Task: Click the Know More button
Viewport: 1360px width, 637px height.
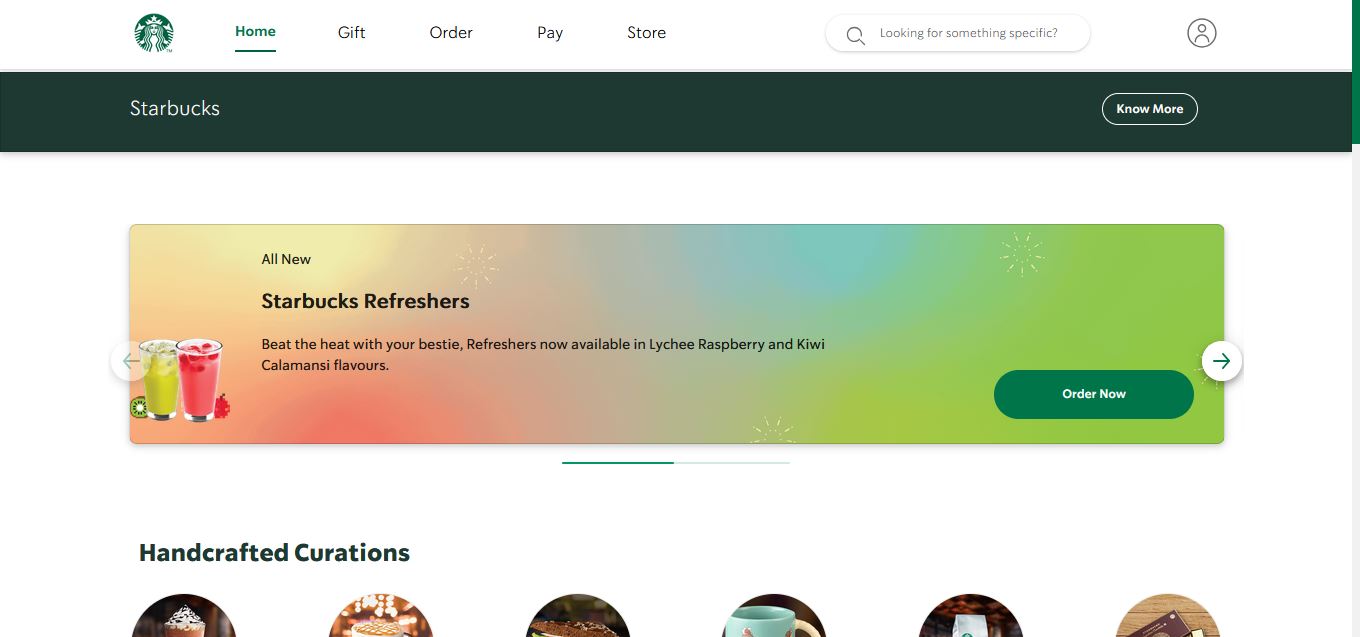Action: point(1149,109)
